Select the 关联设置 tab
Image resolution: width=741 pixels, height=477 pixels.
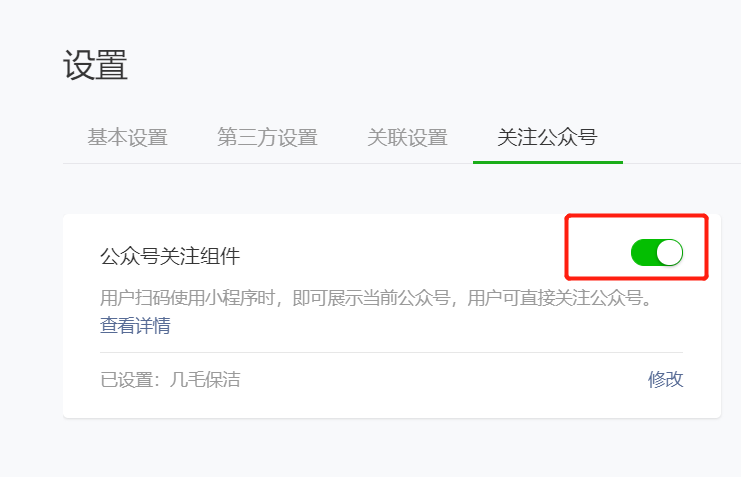coord(407,138)
